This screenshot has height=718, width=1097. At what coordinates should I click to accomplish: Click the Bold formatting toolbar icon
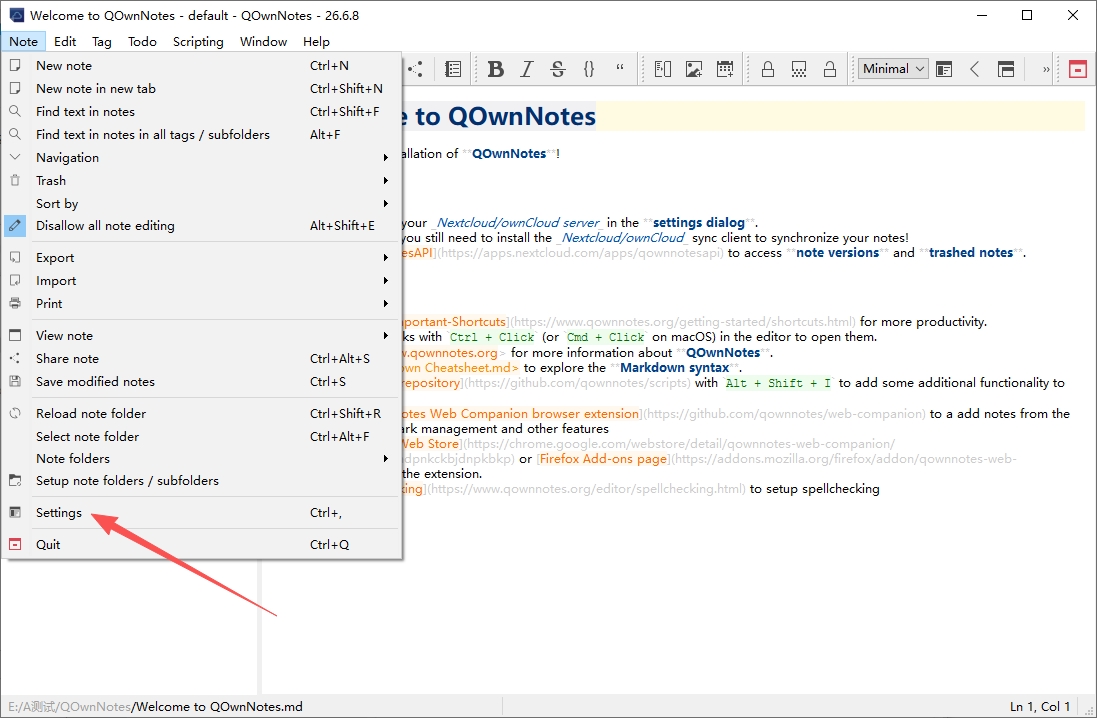(x=495, y=69)
